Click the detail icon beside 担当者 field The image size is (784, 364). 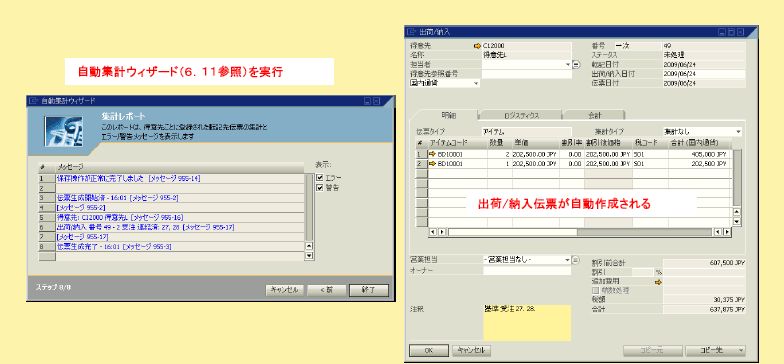pyautogui.click(x=576, y=64)
